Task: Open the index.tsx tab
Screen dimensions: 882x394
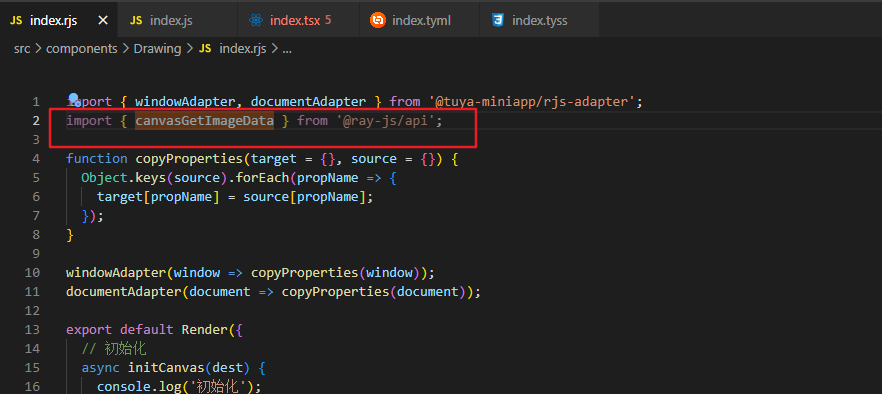Action: click(x=298, y=21)
